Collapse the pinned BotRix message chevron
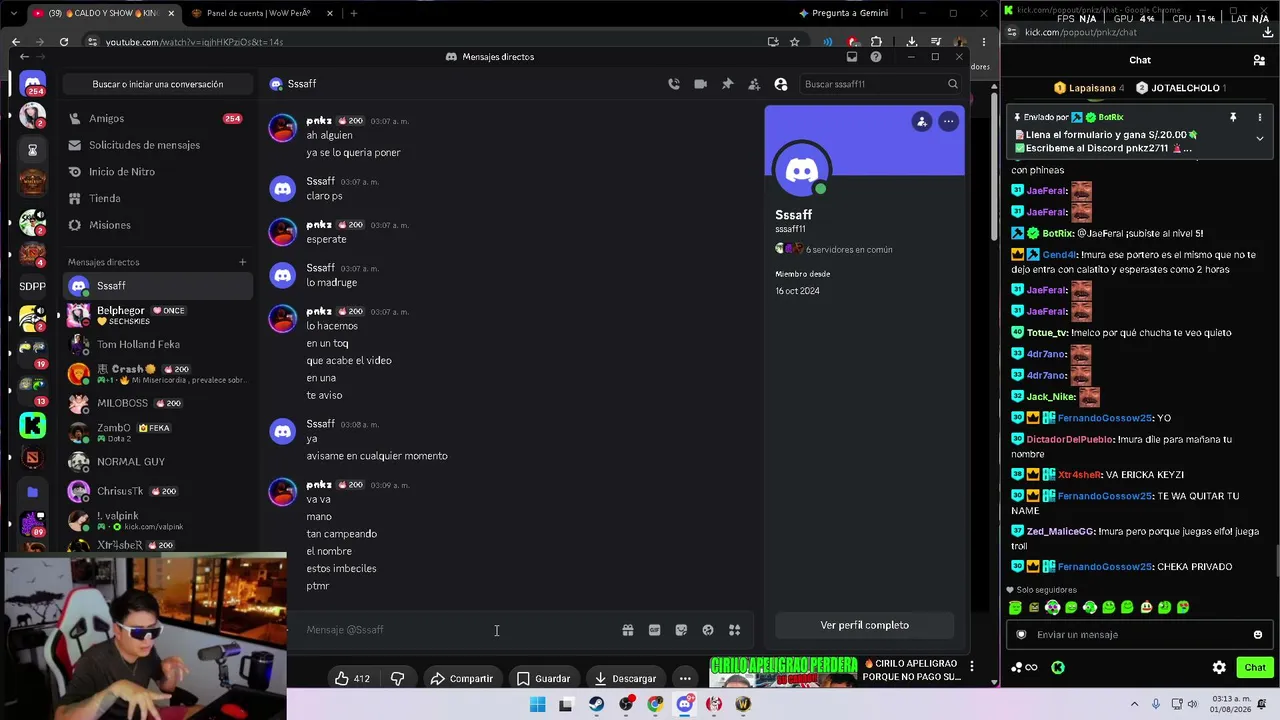This screenshot has height=720, width=1280. coord(1259,139)
